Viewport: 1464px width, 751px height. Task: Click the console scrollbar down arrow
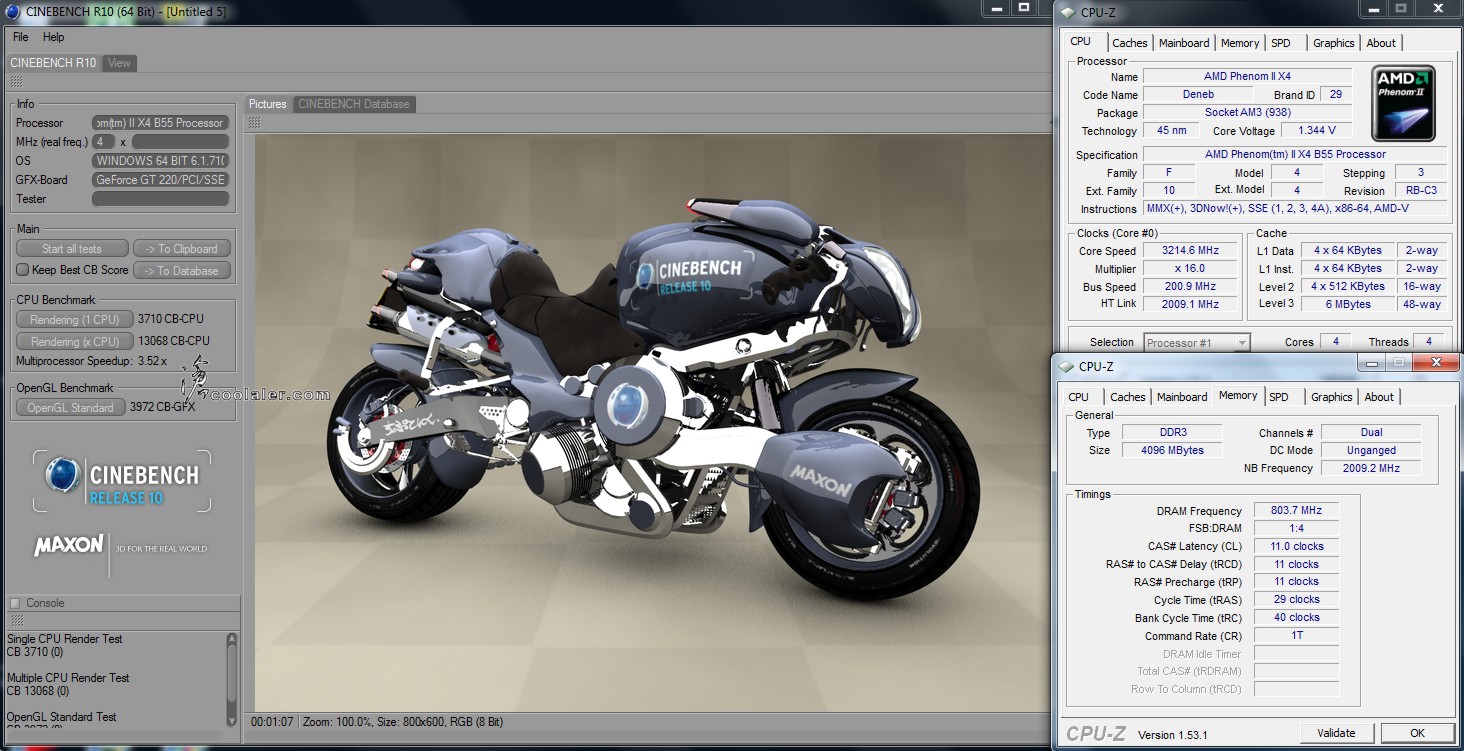[x=232, y=719]
